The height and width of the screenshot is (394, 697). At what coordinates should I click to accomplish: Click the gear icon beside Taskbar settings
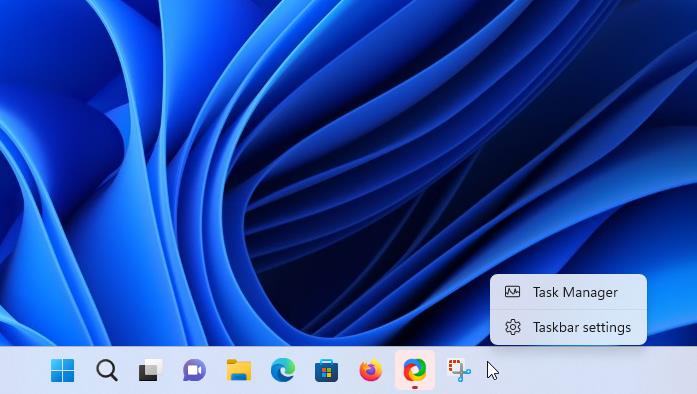click(513, 327)
